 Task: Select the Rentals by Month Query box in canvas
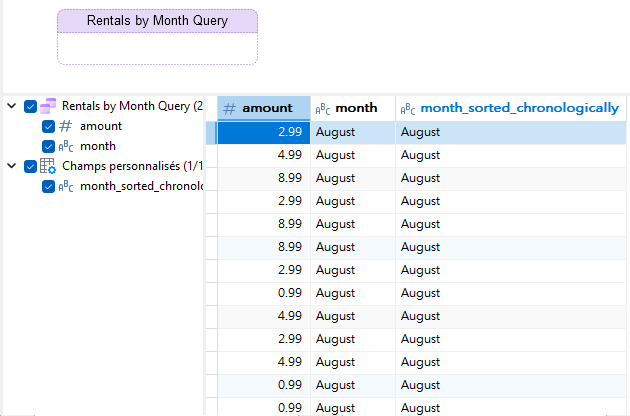pos(157,37)
